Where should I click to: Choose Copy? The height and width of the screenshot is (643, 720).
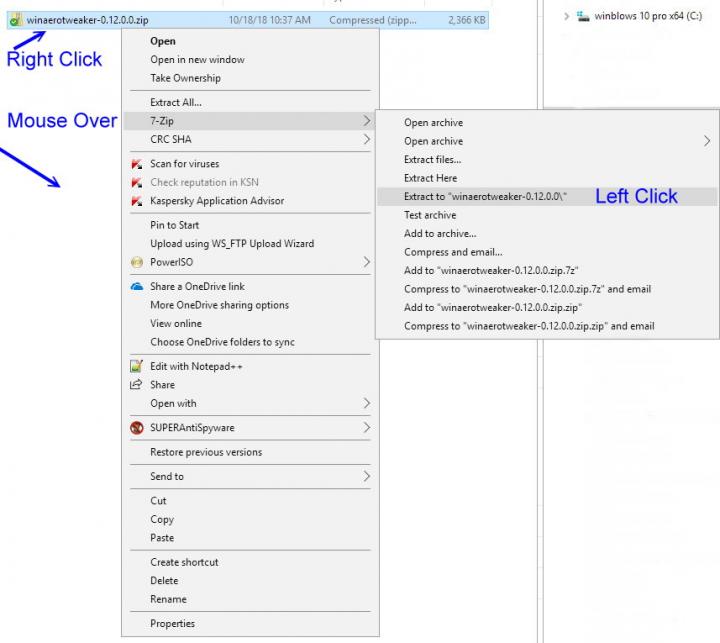[x=162, y=519]
